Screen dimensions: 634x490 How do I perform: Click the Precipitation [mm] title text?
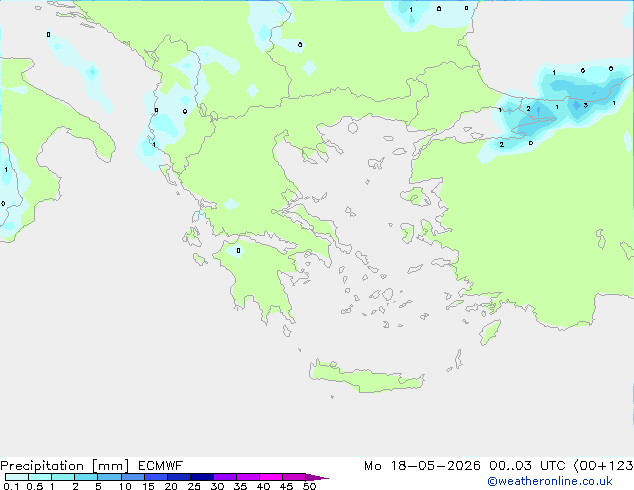(65, 466)
